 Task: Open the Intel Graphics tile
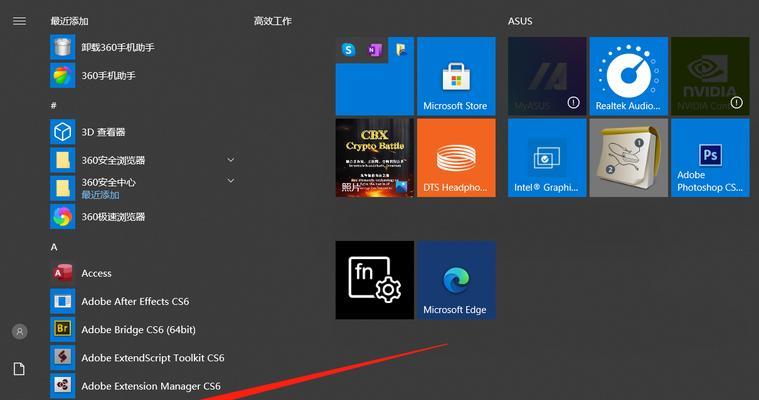pos(547,158)
